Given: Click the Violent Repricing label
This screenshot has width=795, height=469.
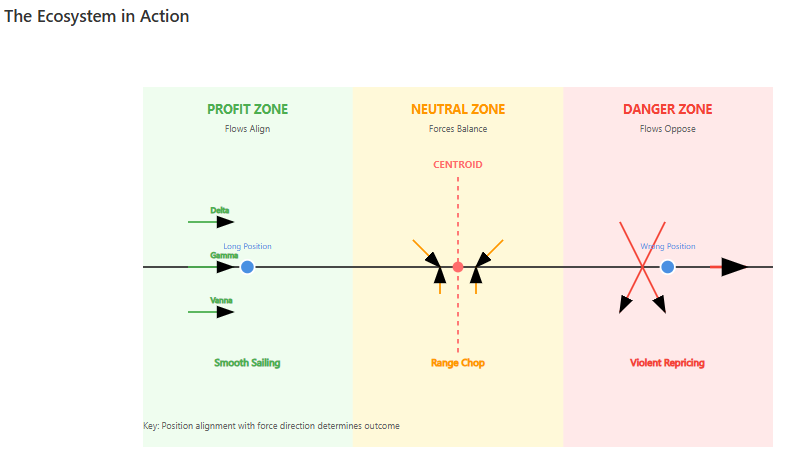Looking at the screenshot, I should pos(668,363).
